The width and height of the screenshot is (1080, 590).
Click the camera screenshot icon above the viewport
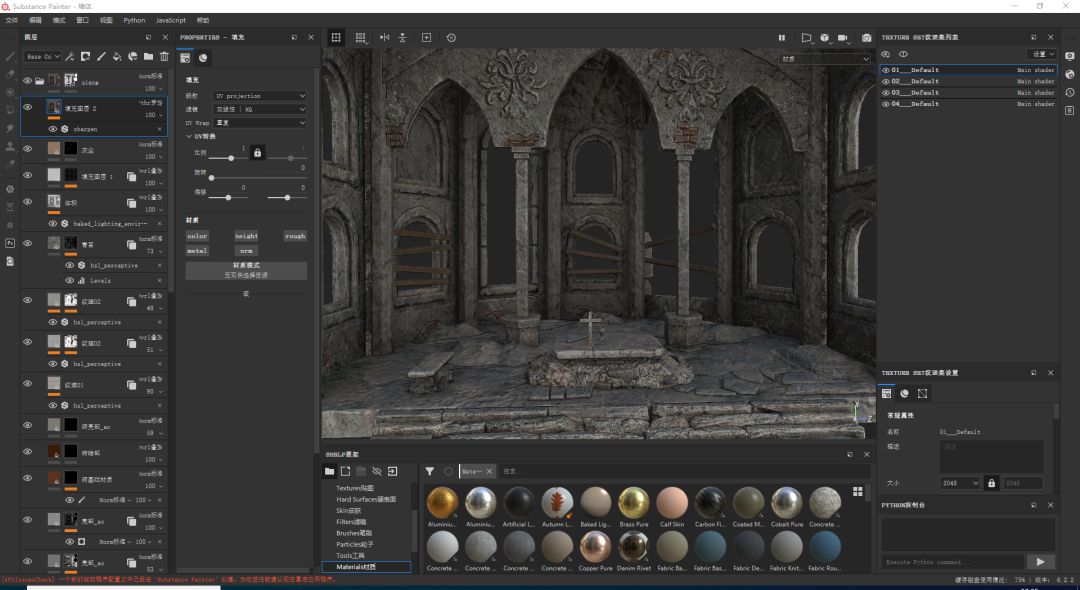[x=866, y=38]
